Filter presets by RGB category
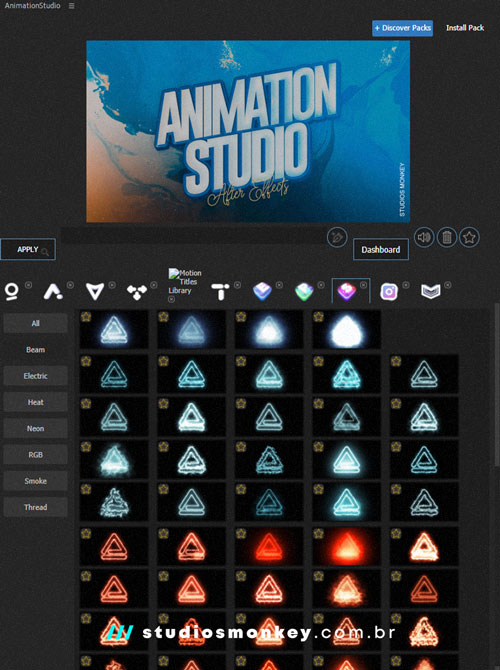This screenshot has width=500, height=670. 35,455
